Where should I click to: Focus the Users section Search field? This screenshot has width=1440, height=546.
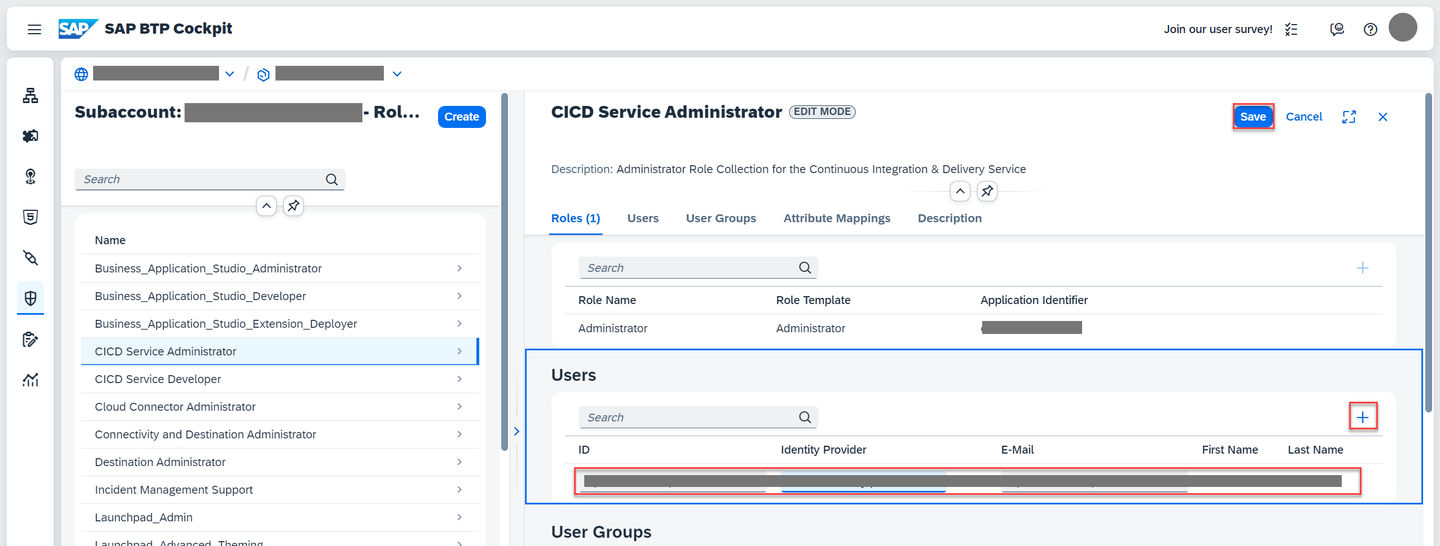[698, 418]
